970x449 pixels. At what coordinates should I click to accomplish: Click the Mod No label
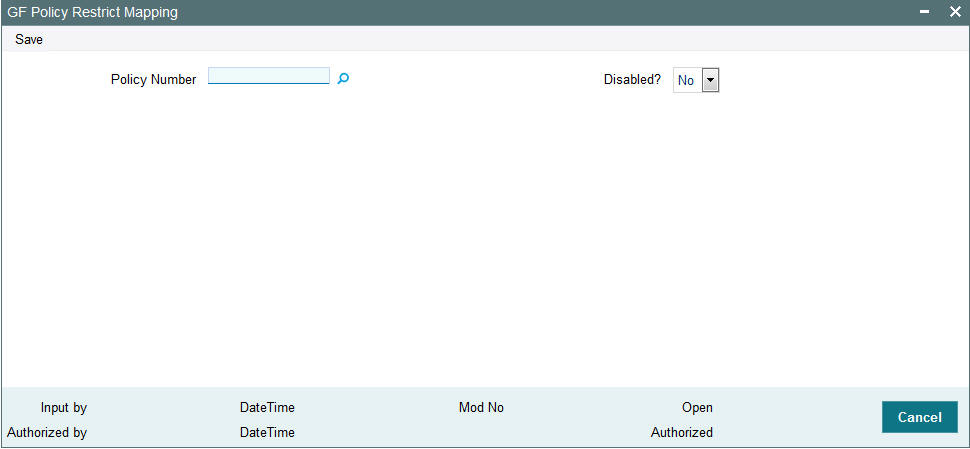point(481,408)
